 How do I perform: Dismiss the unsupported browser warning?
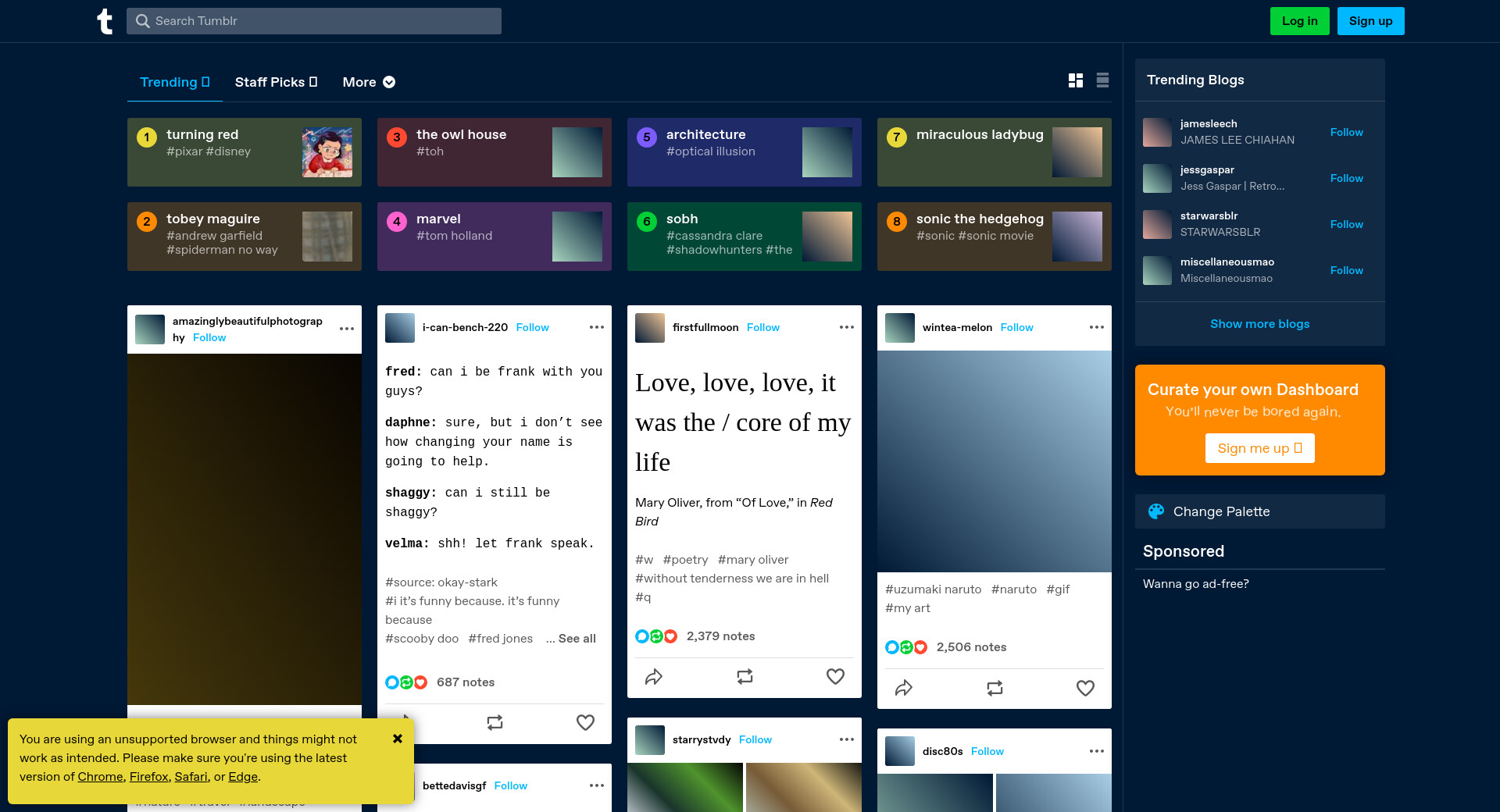click(x=398, y=739)
